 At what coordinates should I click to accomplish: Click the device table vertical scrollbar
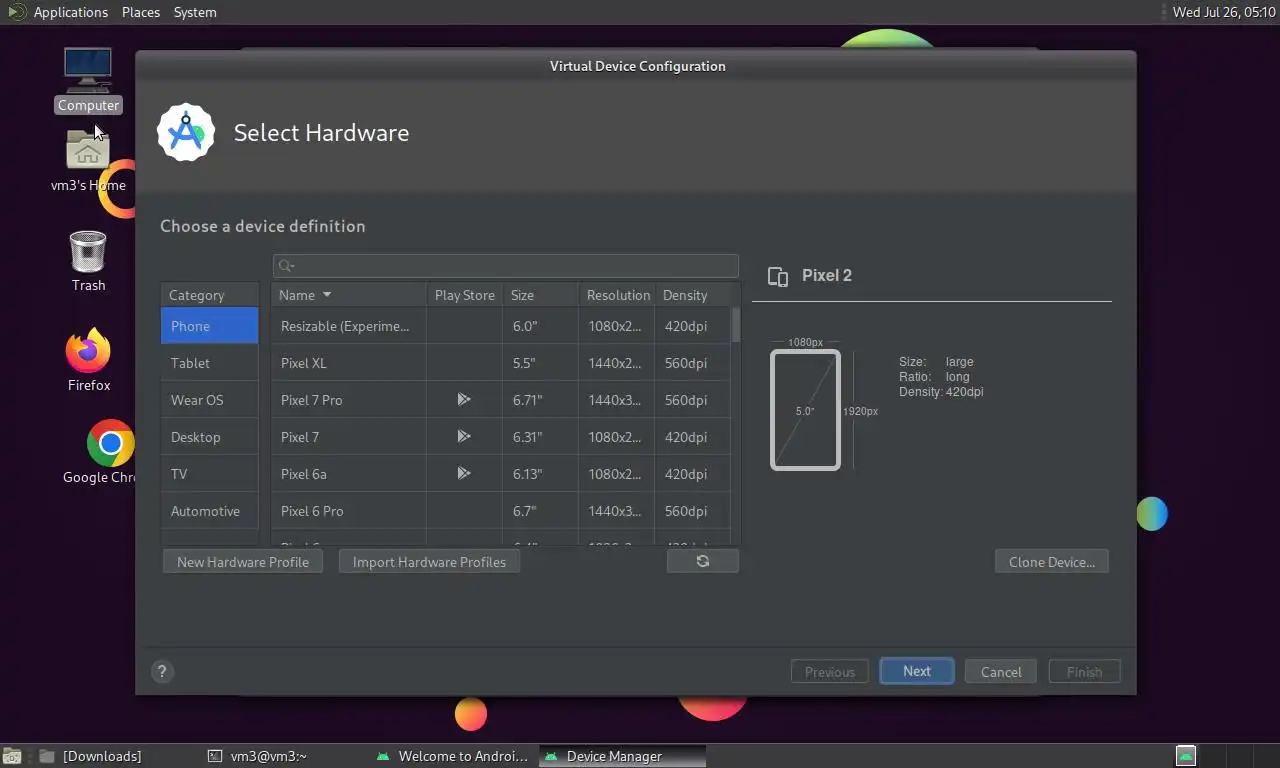(x=736, y=325)
